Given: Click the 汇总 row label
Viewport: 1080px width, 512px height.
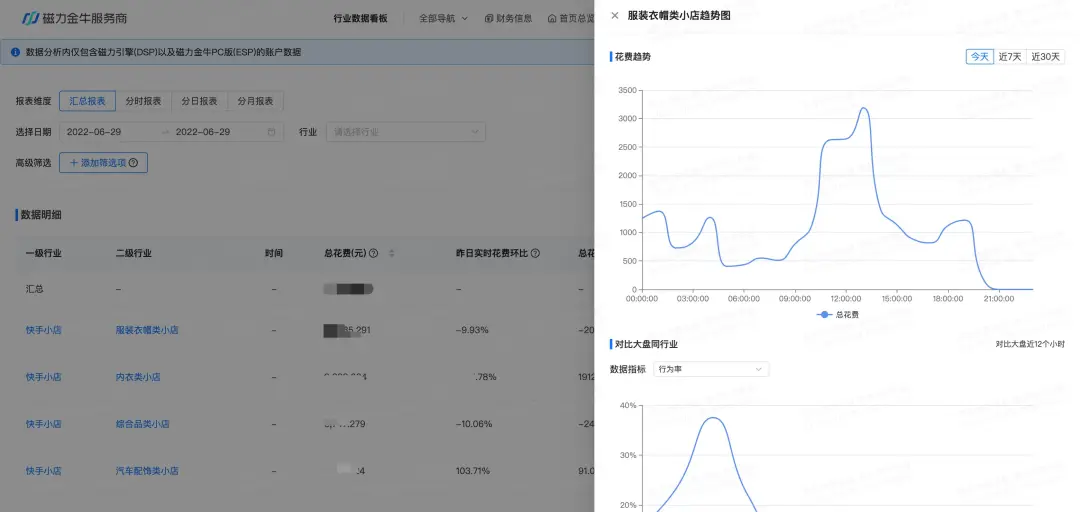Looking at the screenshot, I should (x=34, y=289).
